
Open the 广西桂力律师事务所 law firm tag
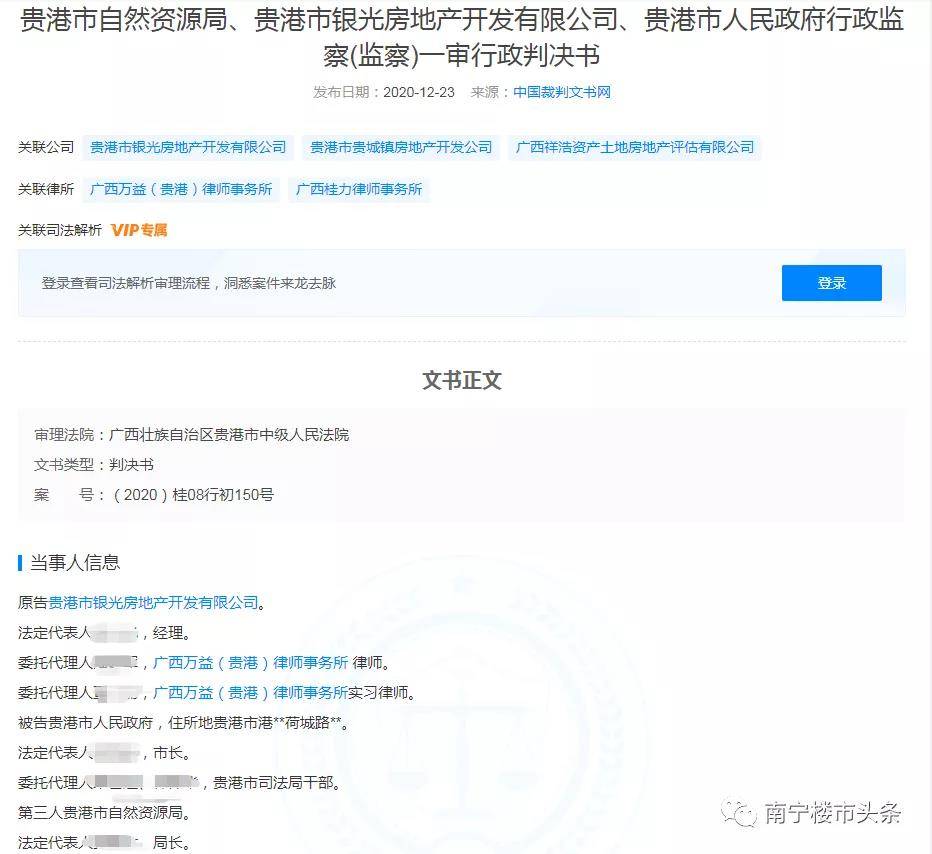click(359, 190)
